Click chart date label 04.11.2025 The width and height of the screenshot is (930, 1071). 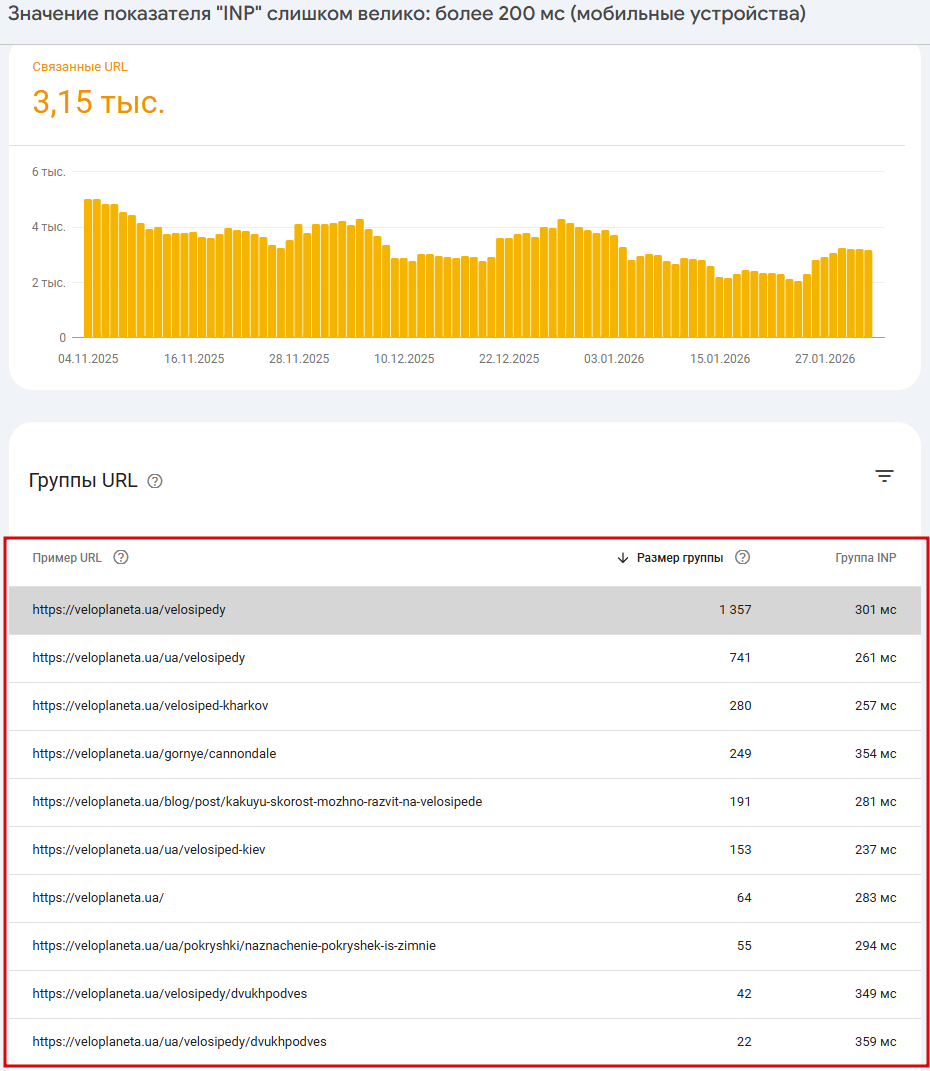click(x=88, y=359)
